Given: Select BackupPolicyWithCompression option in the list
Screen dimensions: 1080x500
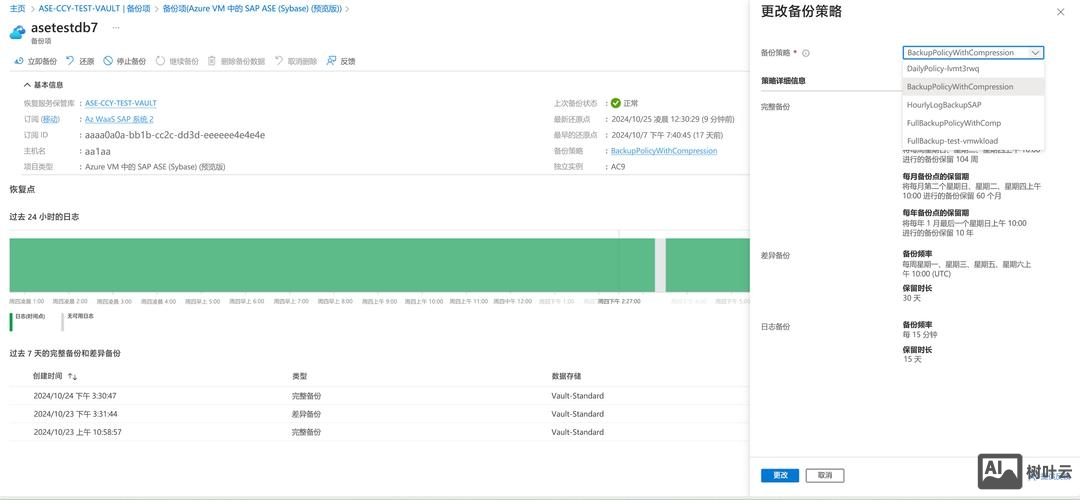Looking at the screenshot, I should pyautogui.click(x=973, y=87).
